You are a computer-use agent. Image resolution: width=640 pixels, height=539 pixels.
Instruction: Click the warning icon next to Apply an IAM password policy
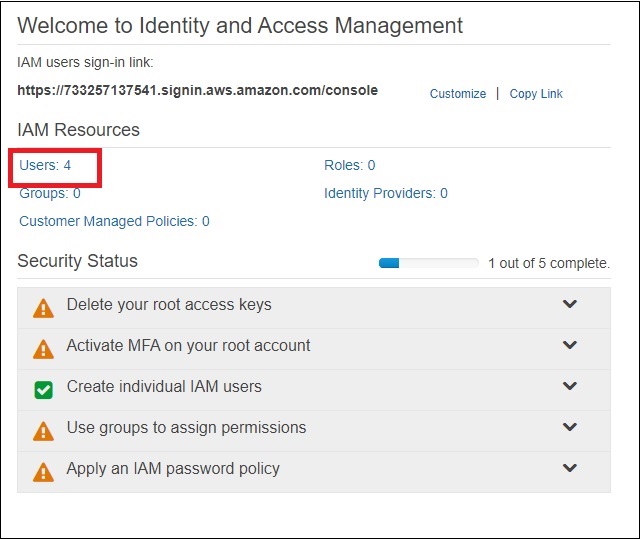44,471
